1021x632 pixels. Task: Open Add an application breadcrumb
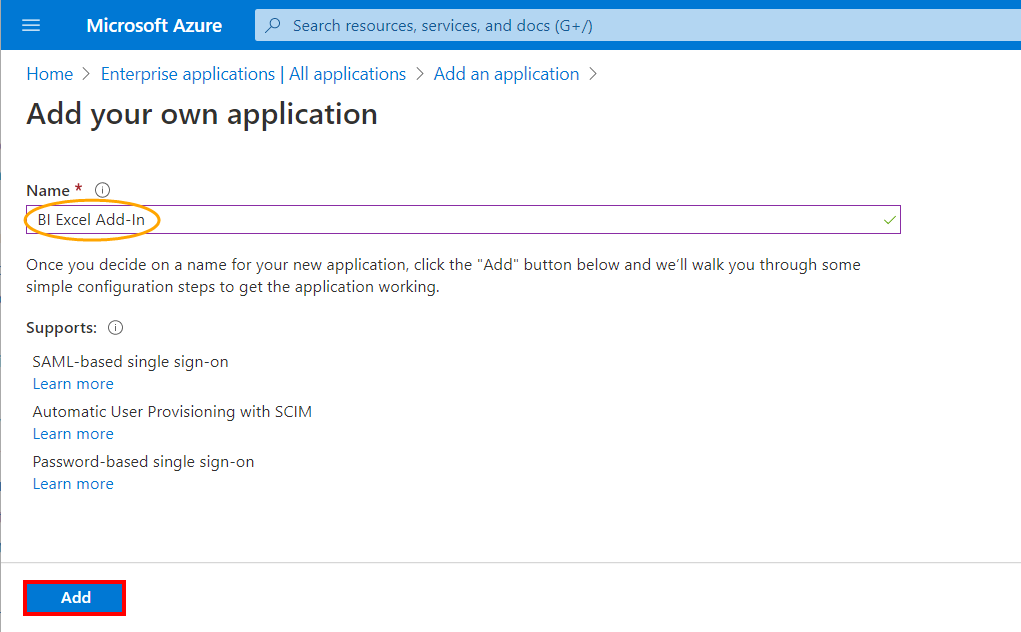coord(506,74)
